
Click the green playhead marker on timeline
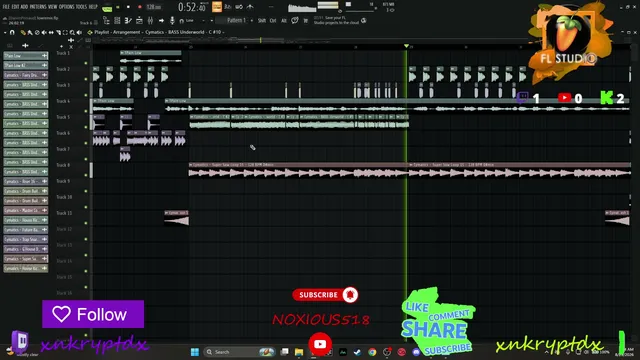point(406,46)
